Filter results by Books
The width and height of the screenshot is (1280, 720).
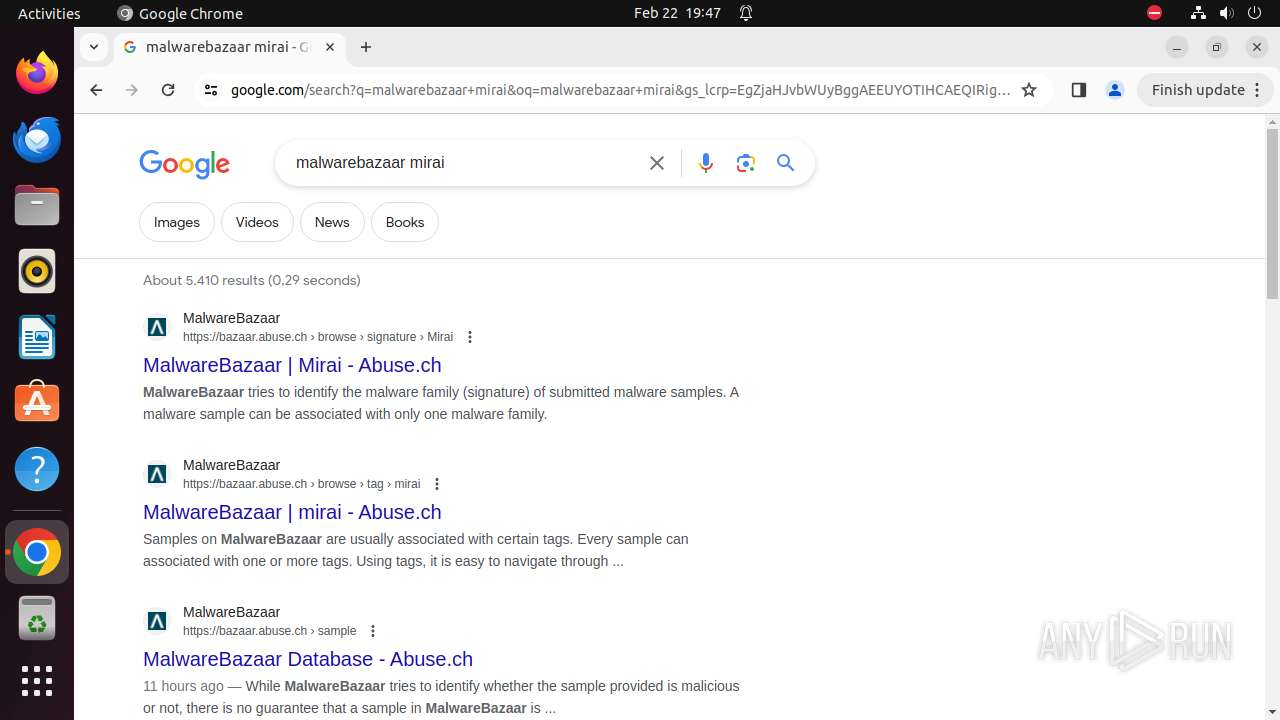coord(405,222)
